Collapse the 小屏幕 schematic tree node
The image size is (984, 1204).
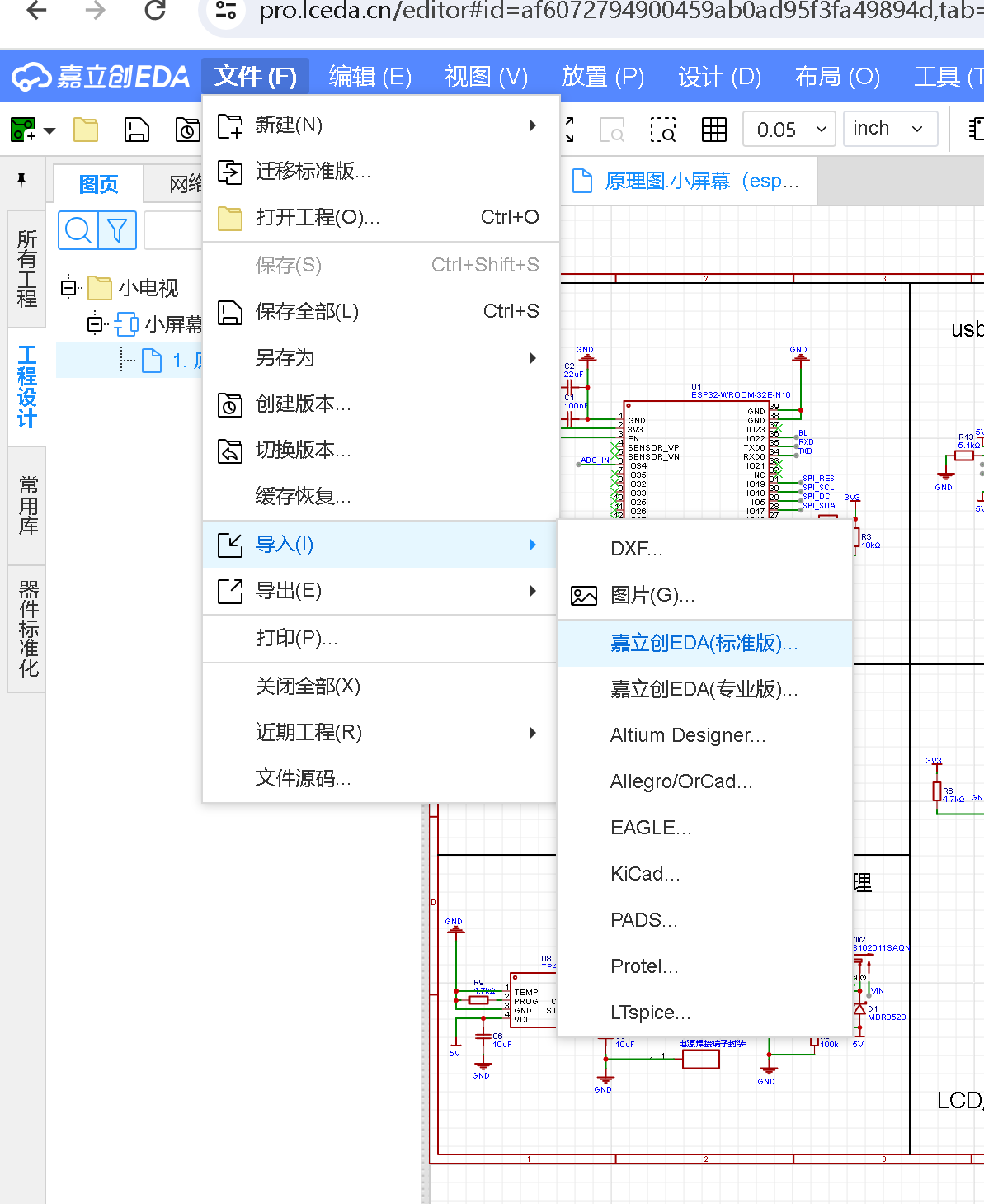pyautogui.click(x=96, y=324)
